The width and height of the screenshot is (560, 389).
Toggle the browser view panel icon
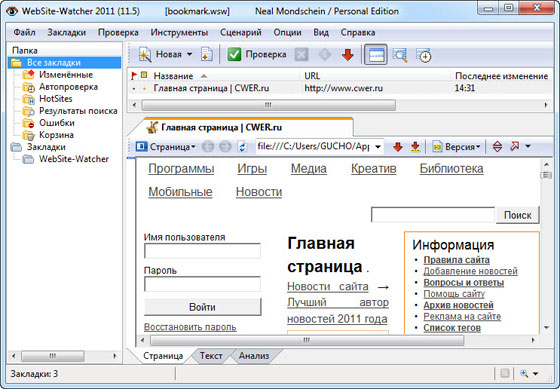tap(376, 55)
